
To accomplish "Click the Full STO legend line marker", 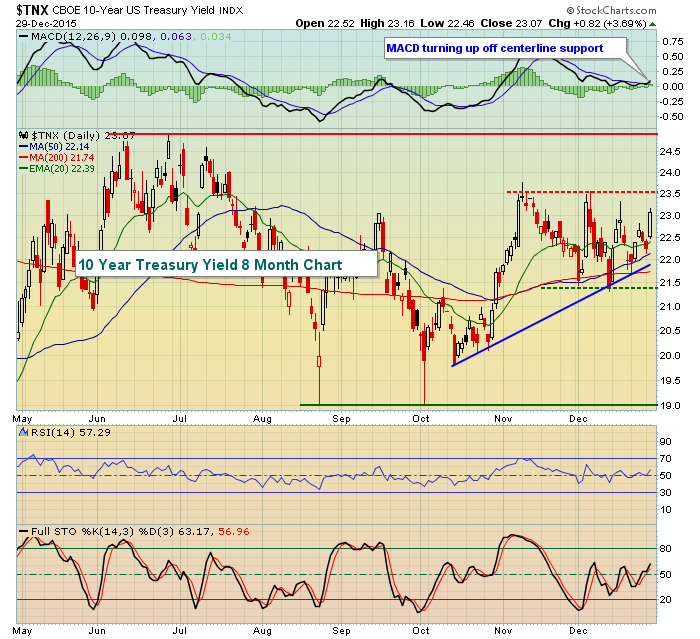I will point(23,531).
